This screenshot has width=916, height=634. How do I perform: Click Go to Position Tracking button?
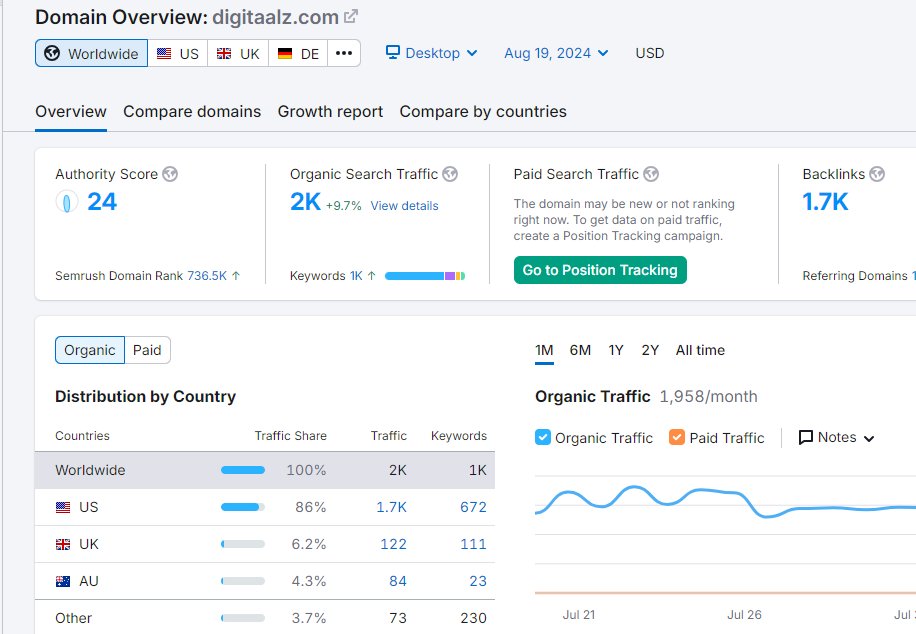point(600,270)
